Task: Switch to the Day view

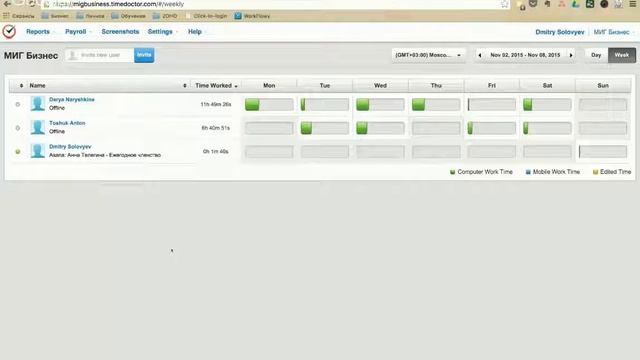Action: [596, 55]
